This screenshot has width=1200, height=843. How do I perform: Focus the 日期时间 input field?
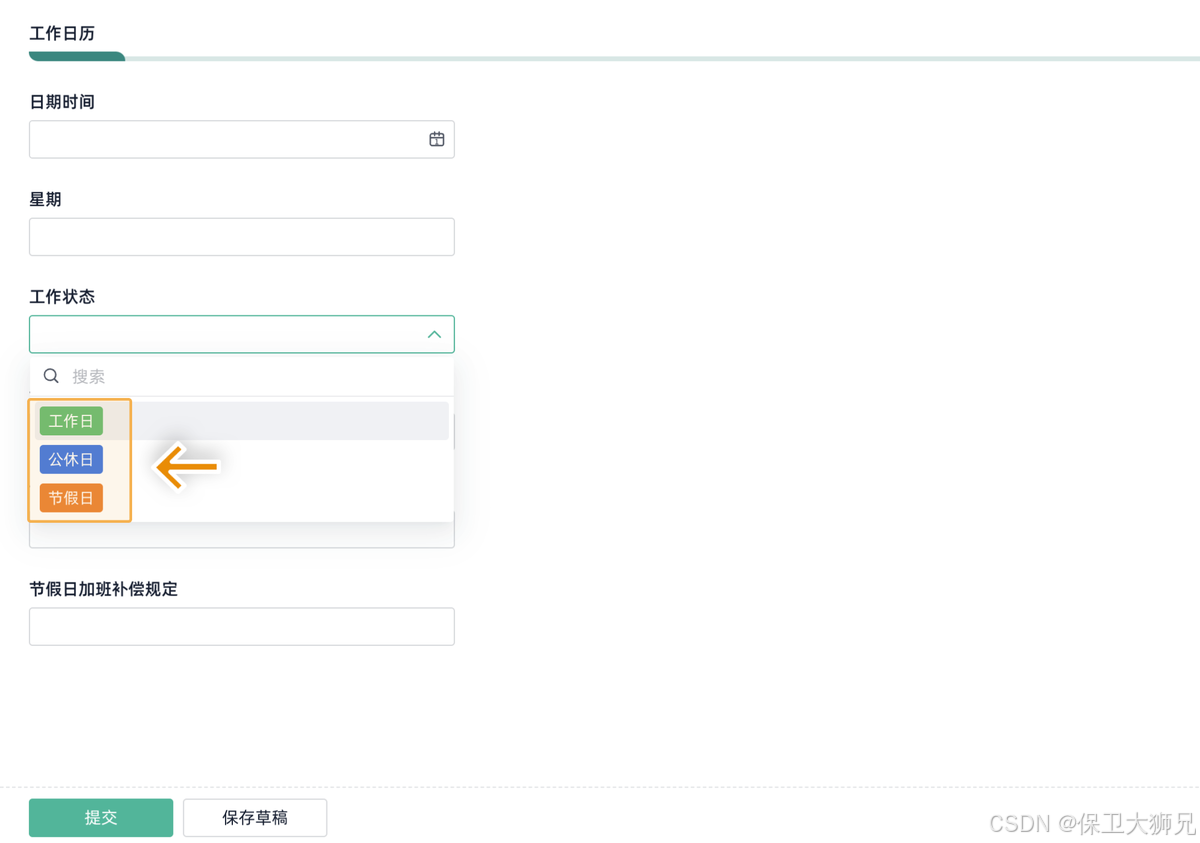[x=242, y=139]
